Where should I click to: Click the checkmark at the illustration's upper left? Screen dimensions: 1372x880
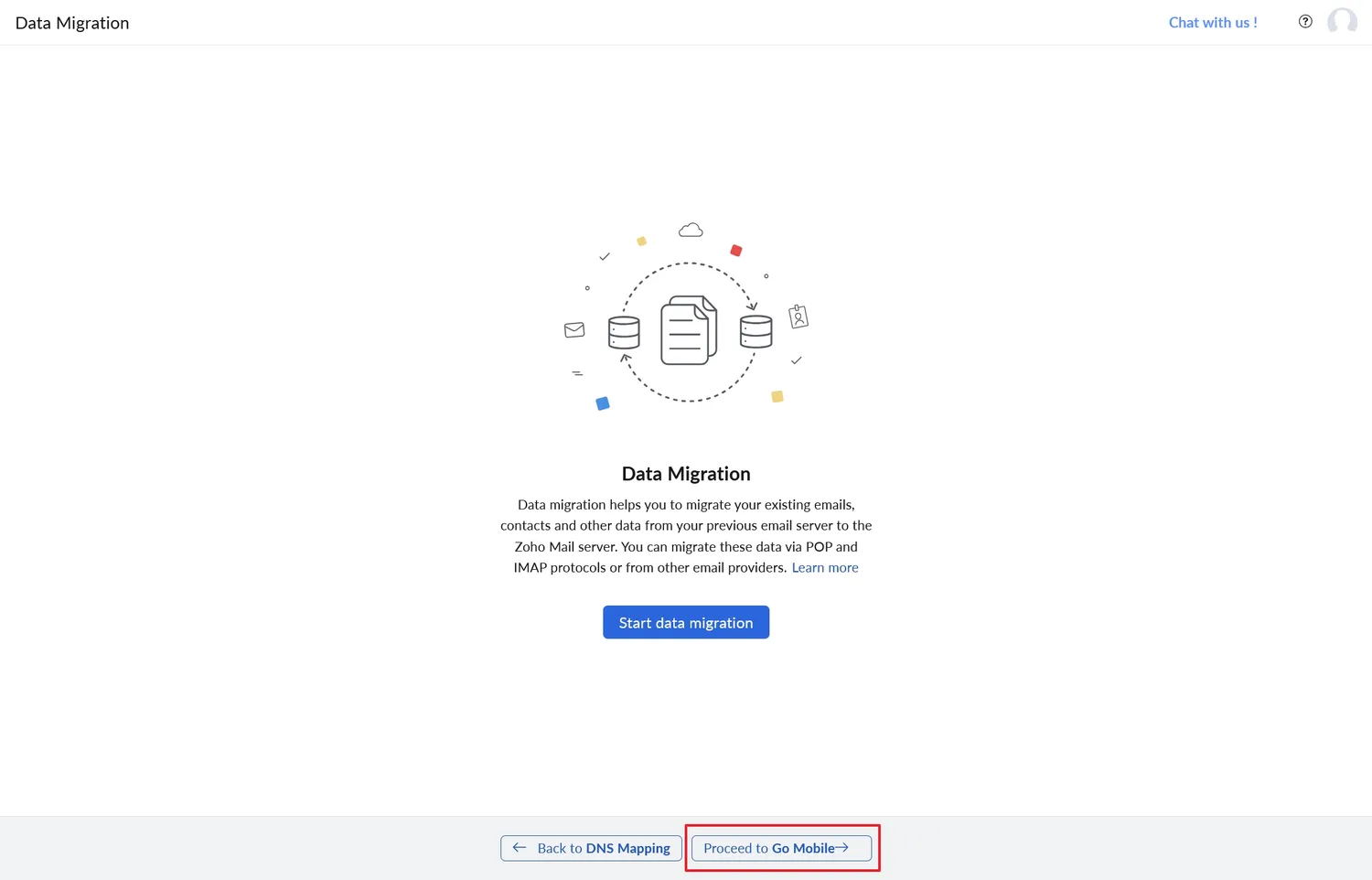[604, 257]
